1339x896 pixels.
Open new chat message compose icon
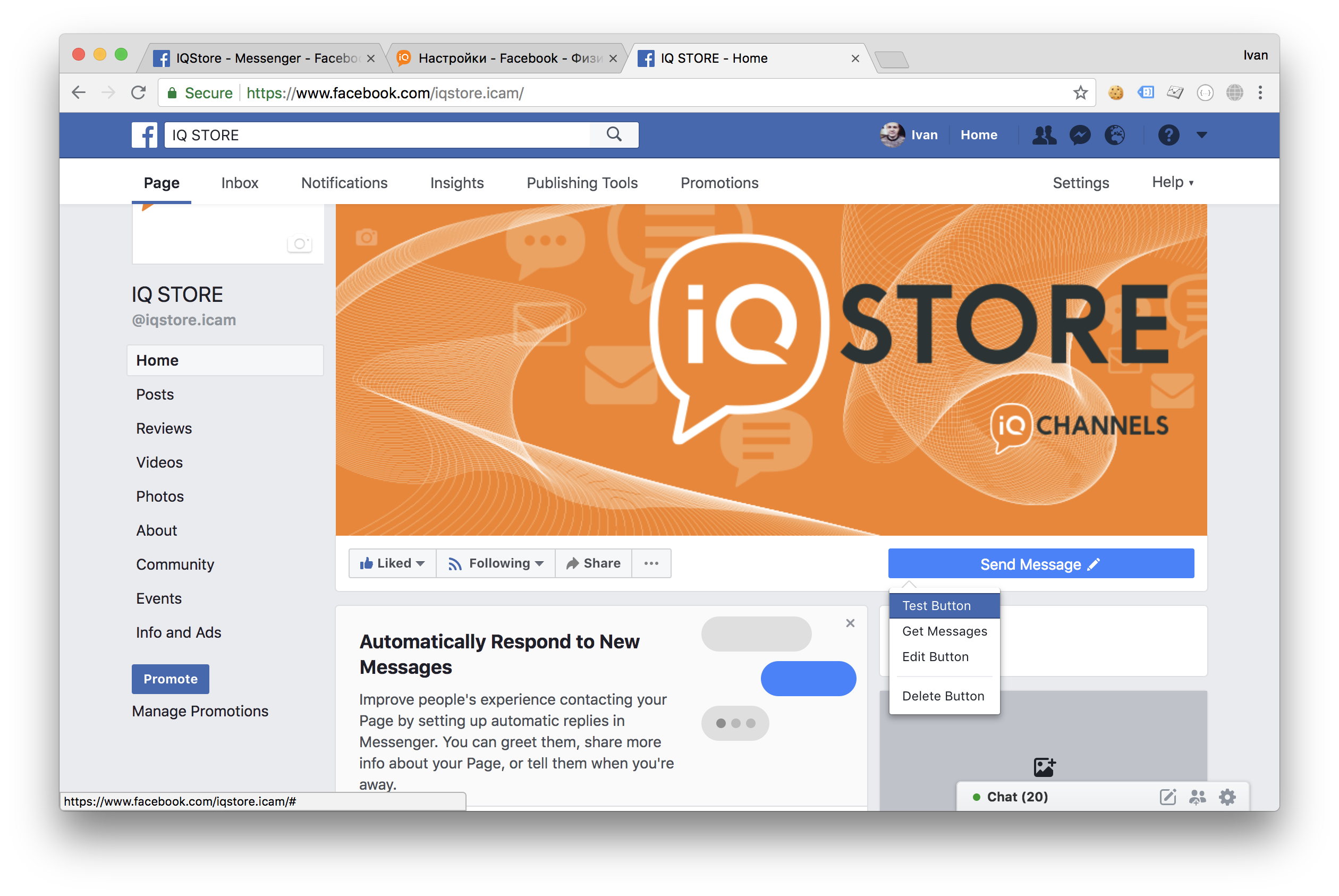[1167, 797]
